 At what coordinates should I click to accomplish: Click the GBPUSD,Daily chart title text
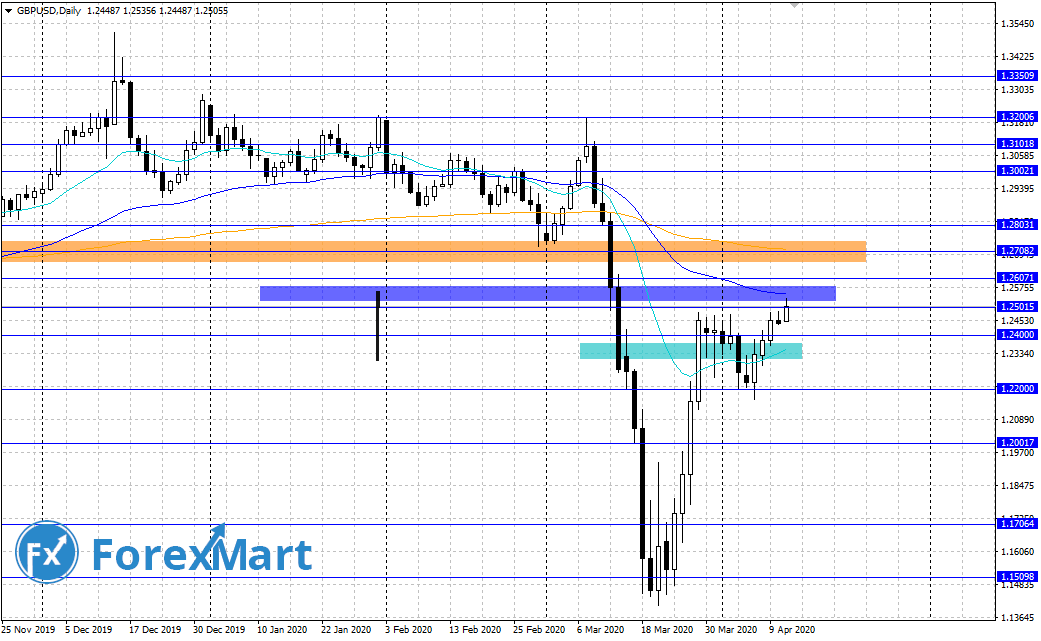[49, 10]
